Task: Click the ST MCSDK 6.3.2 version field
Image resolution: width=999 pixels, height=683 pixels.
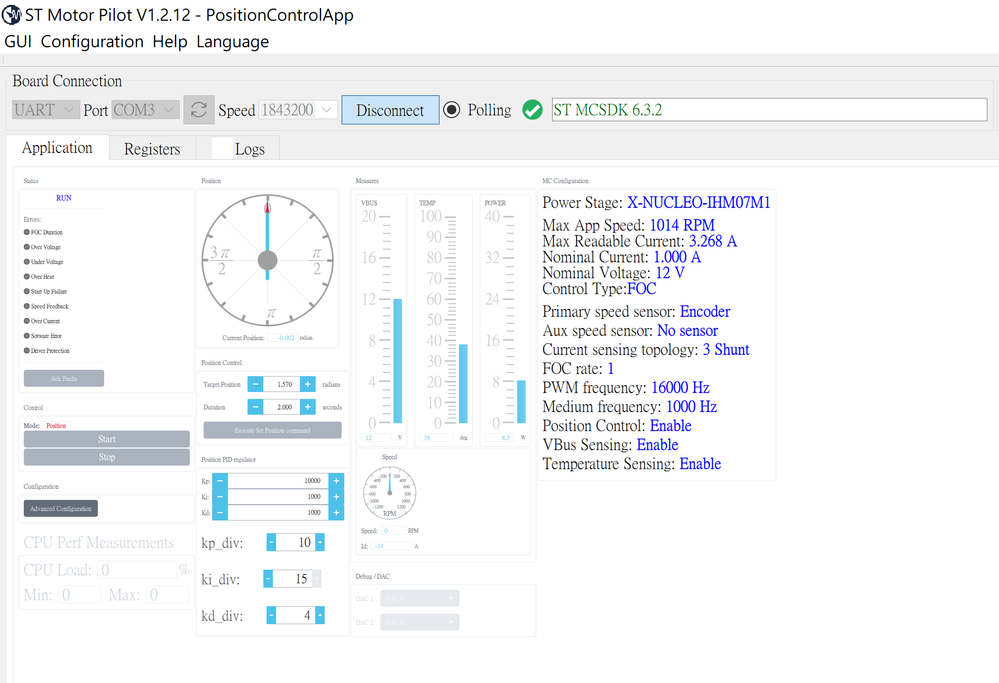Action: point(770,110)
